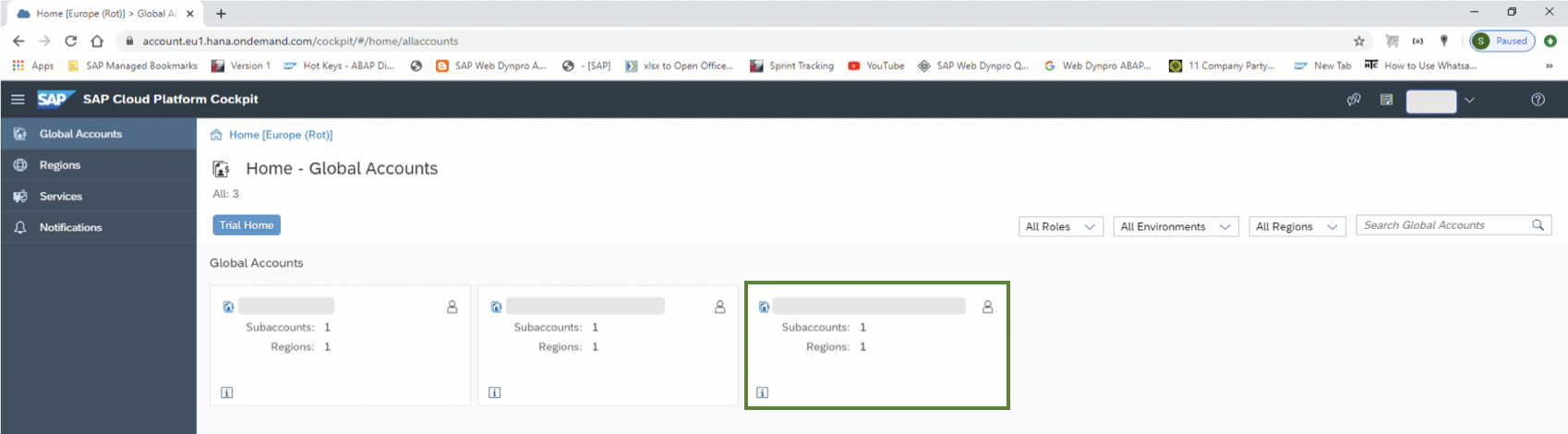Screen dimensions: 1568x434
Task: Click the members person icon on the leftmost card
Action: click(x=452, y=307)
